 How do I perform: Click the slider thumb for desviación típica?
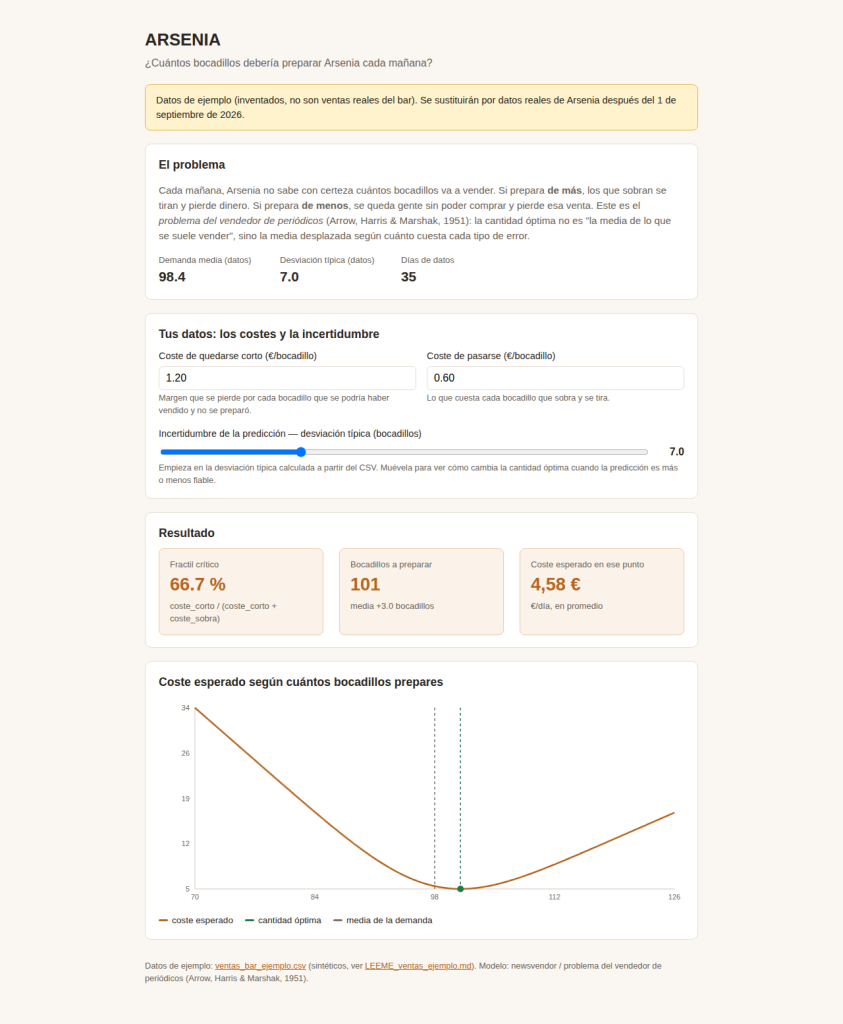point(301,452)
